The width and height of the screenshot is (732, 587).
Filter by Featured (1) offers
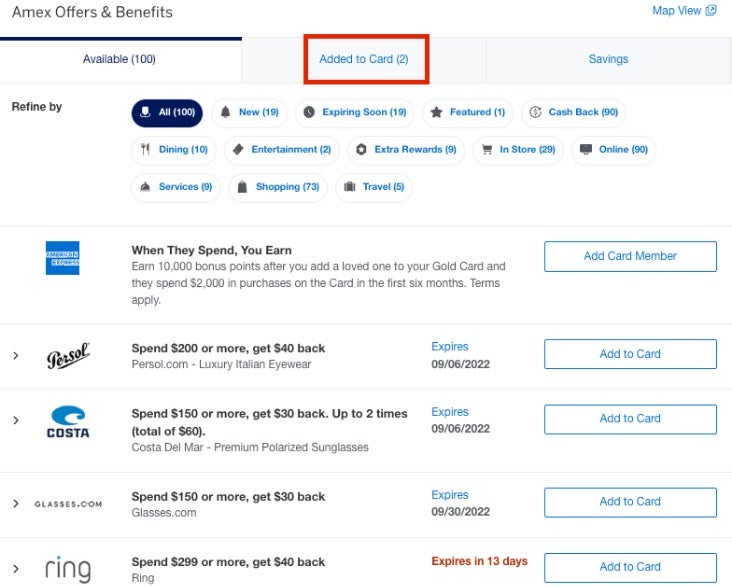(x=467, y=113)
